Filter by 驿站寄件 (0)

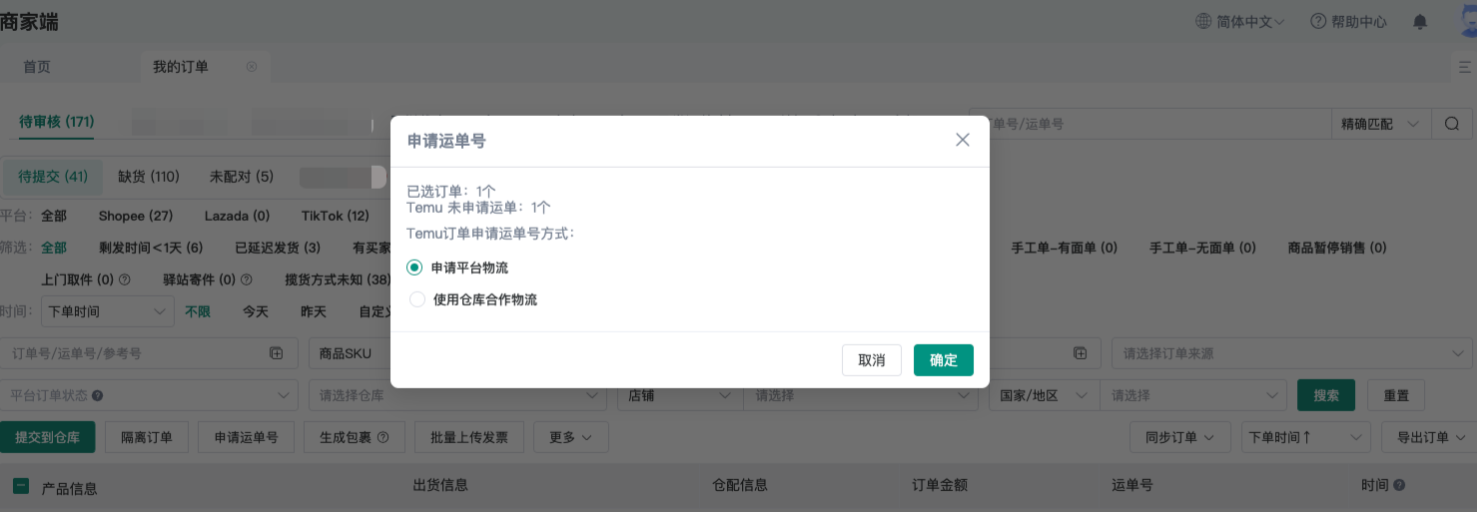[x=199, y=280]
